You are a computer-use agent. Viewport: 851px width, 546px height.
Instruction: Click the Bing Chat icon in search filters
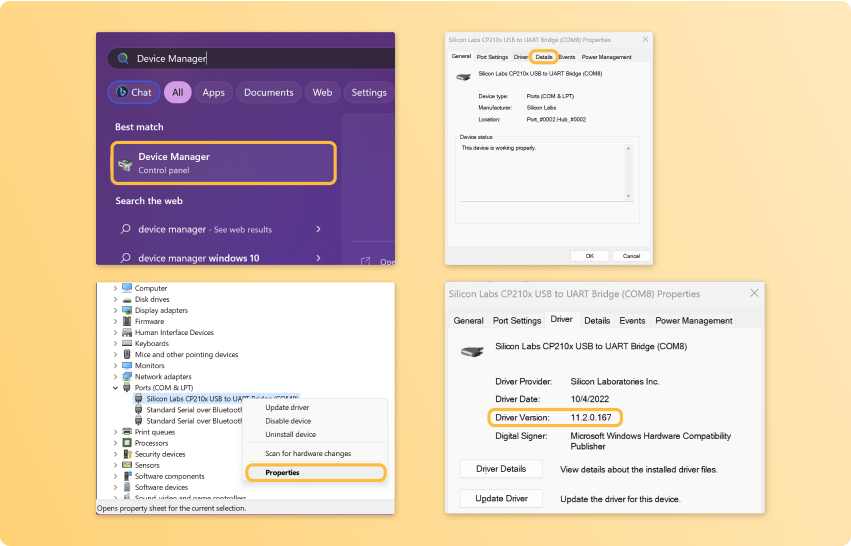(x=123, y=92)
